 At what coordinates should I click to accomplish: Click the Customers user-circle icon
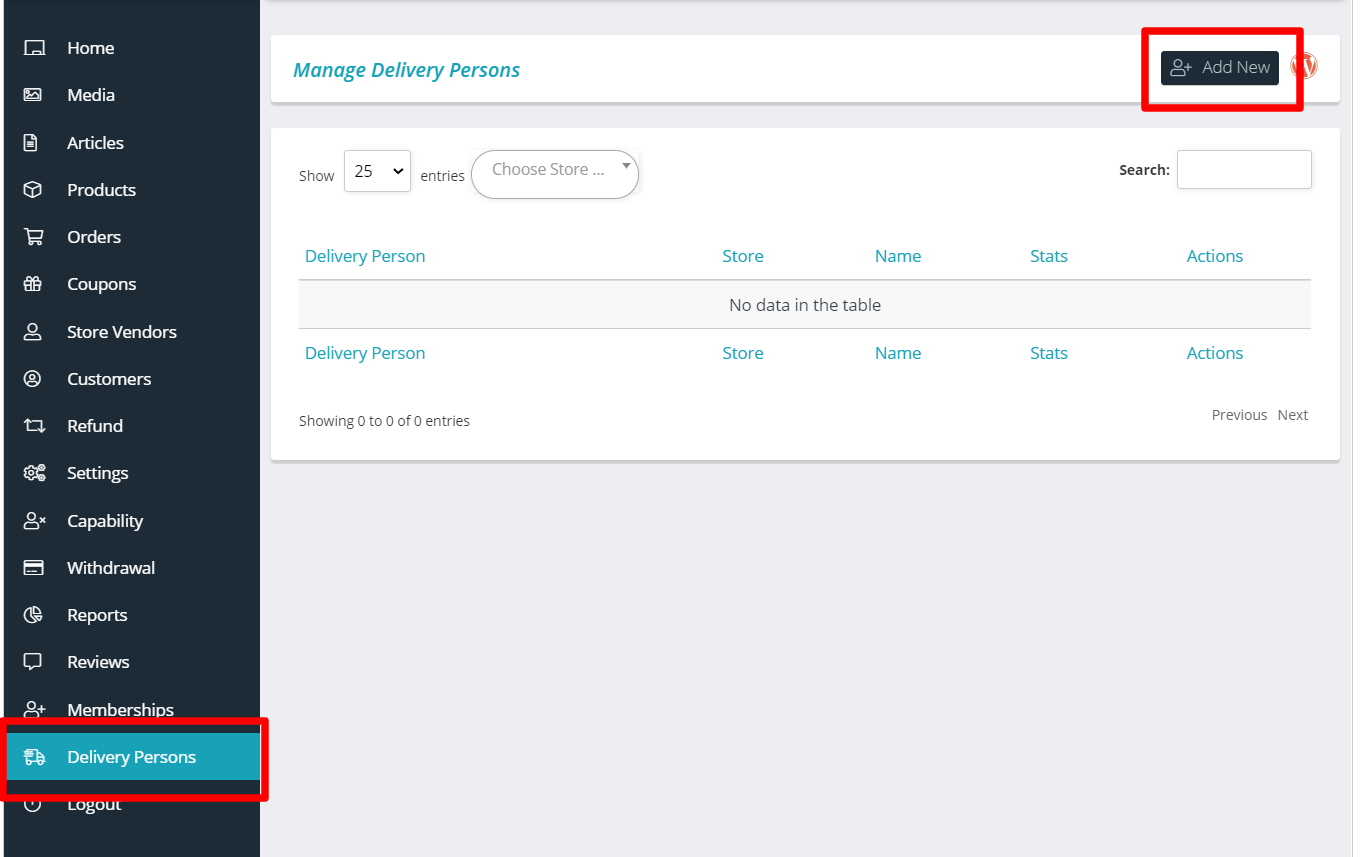tap(33, 379)
